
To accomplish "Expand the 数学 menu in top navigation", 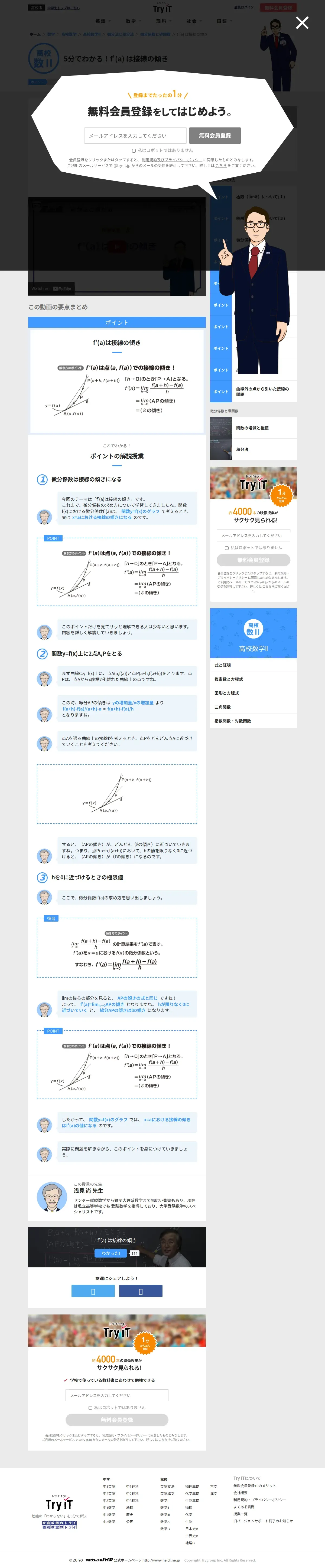I will (133, 21).
